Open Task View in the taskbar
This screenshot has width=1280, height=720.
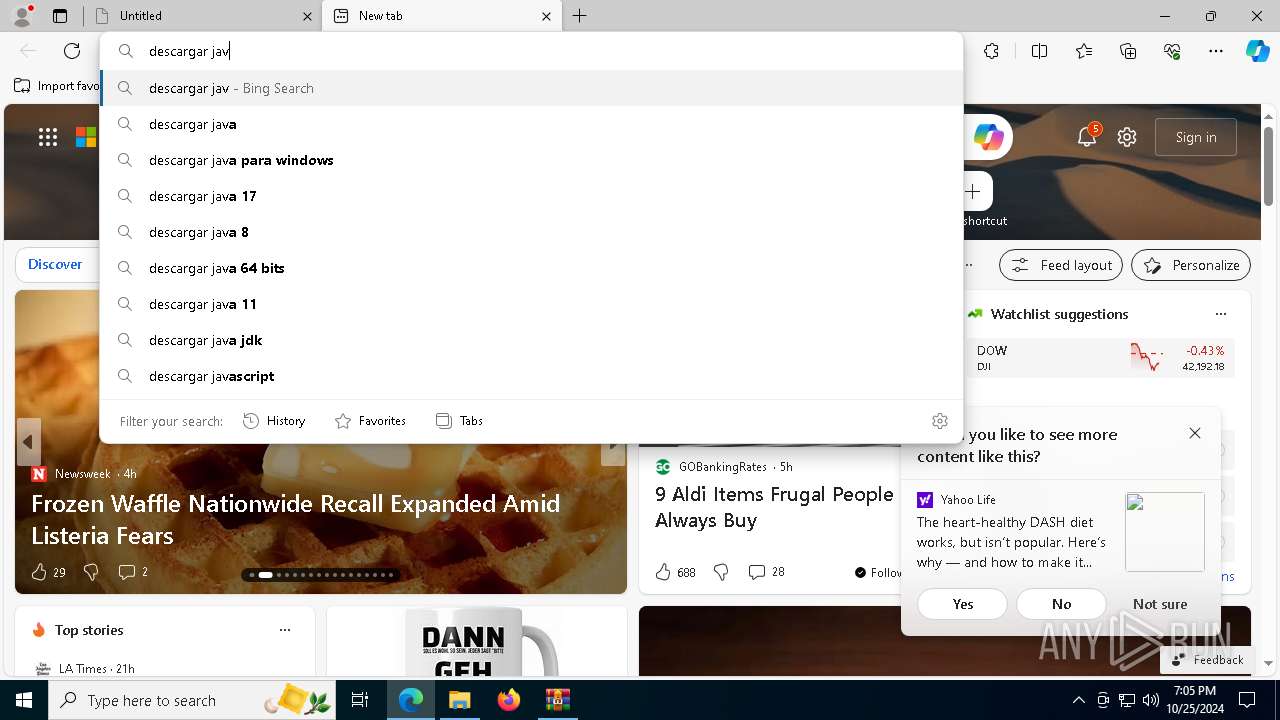tap(360, 700)
